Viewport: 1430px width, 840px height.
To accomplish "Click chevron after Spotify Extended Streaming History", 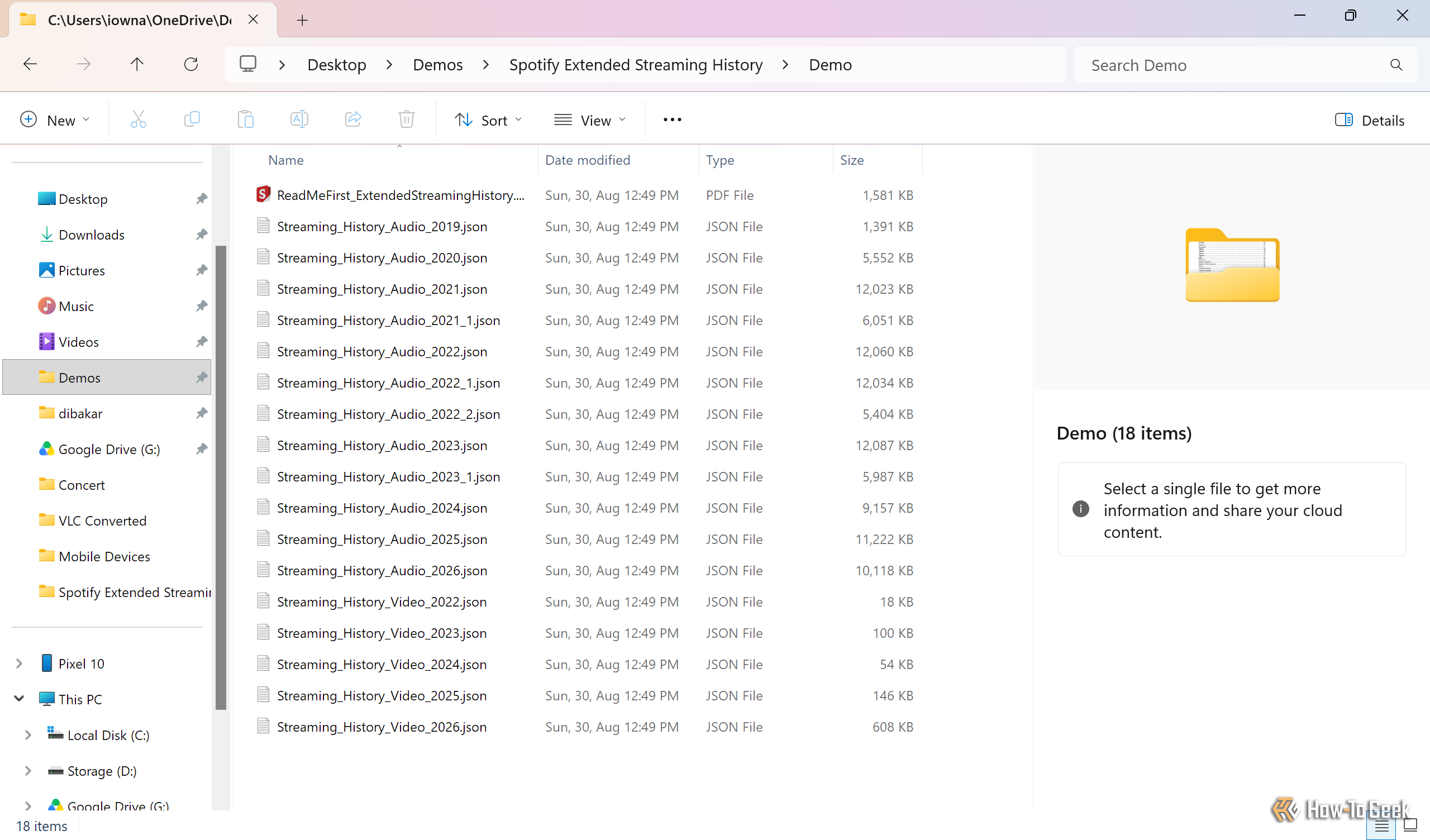I will pos(785,65).
